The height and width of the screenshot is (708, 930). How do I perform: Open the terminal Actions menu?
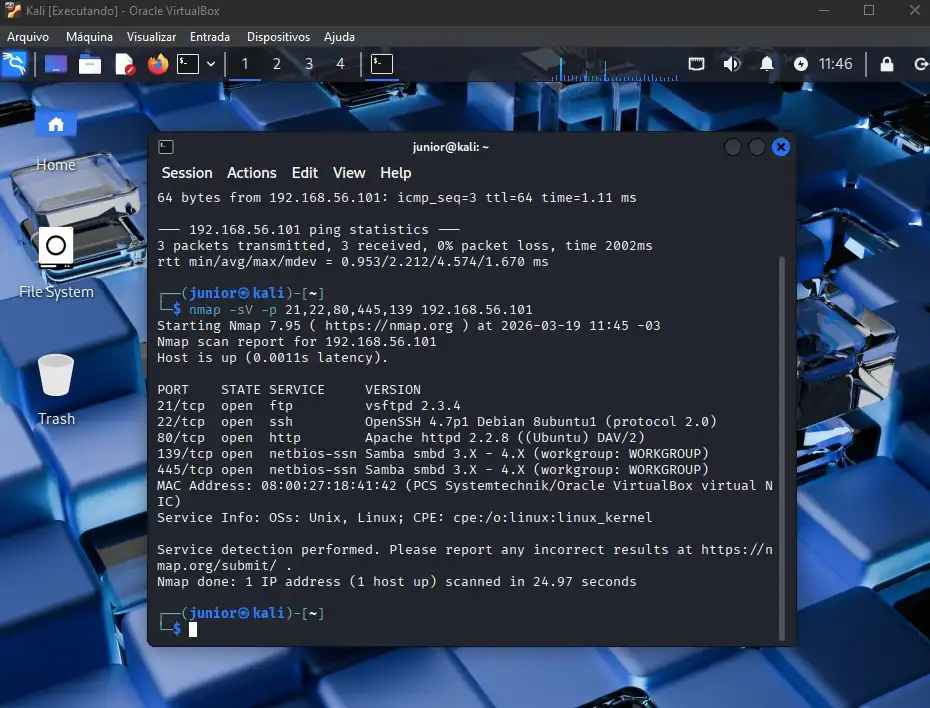(x=251, y=173)
